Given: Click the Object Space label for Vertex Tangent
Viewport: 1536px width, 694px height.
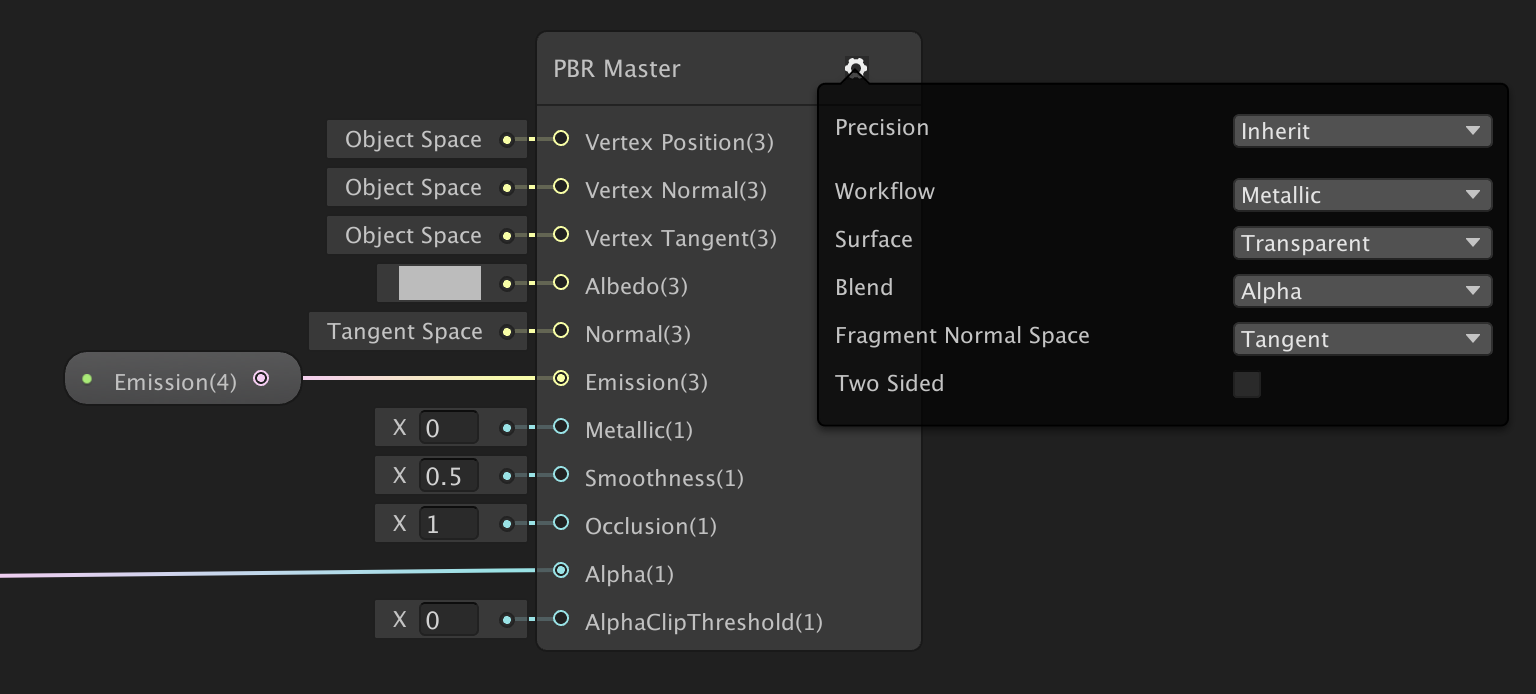Looking at the screenshot, I should (x=413, y=236).
